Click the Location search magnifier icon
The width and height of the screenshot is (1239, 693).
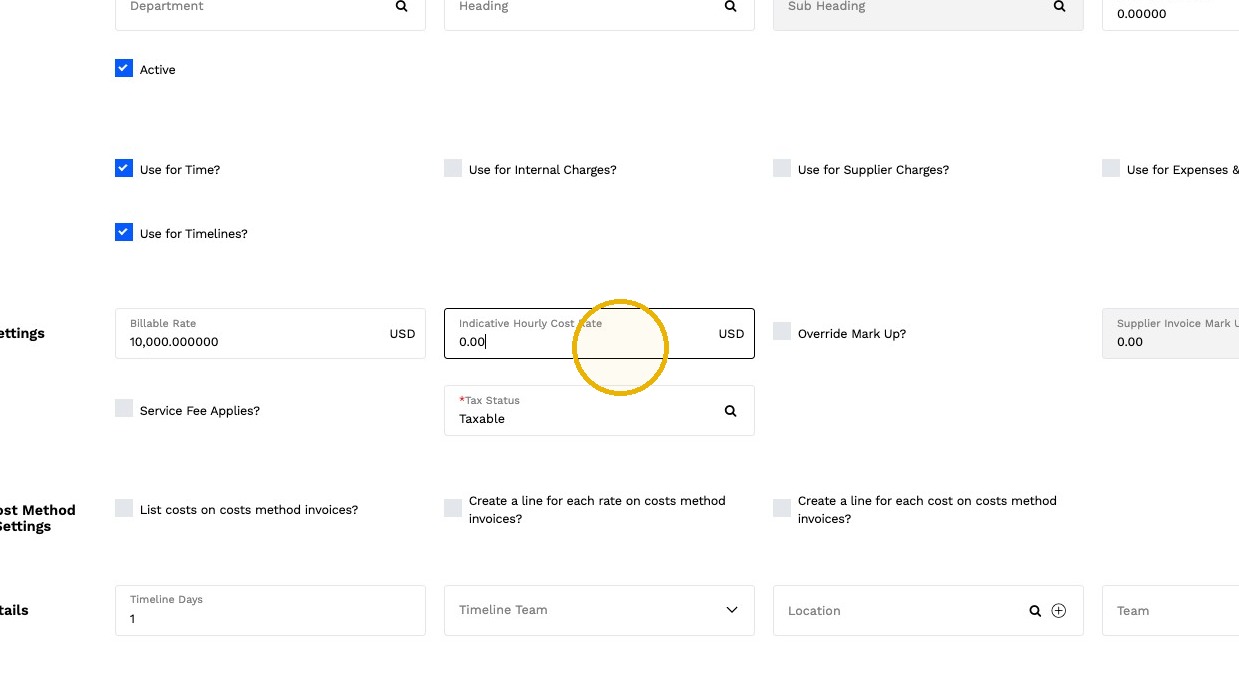1035,611
